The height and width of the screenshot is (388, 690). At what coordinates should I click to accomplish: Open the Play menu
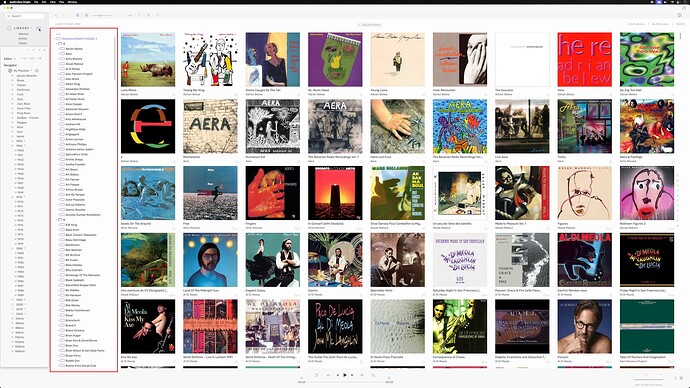pos(62,2)
